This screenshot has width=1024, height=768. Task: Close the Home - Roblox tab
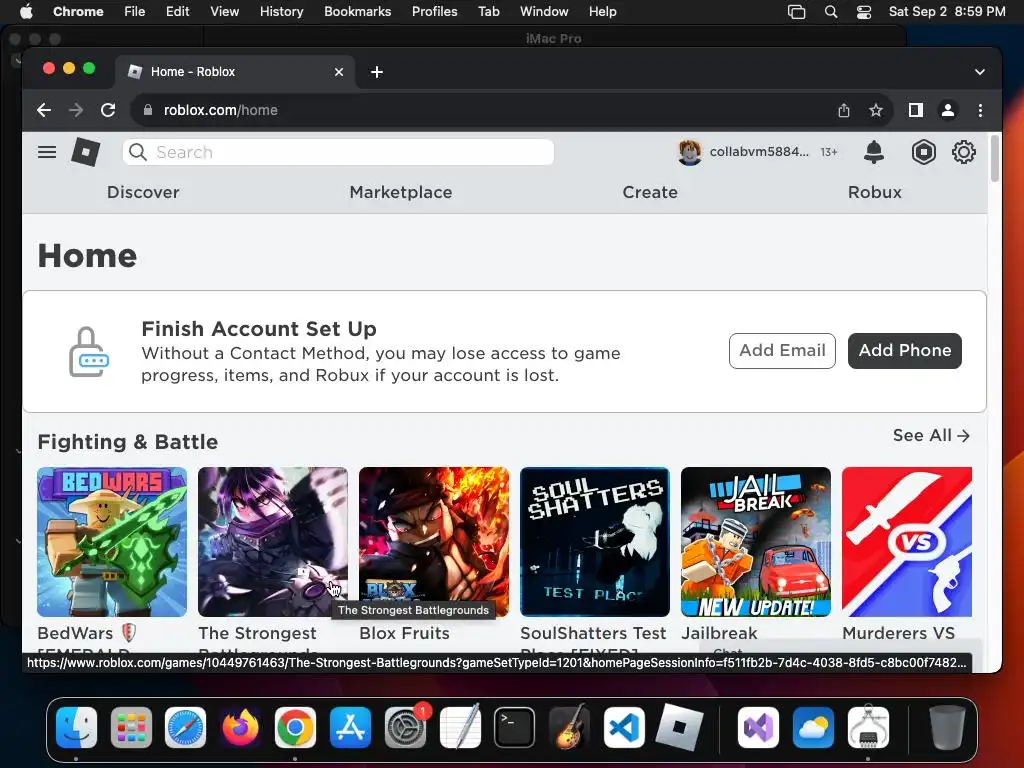click(x=339, y=72)
